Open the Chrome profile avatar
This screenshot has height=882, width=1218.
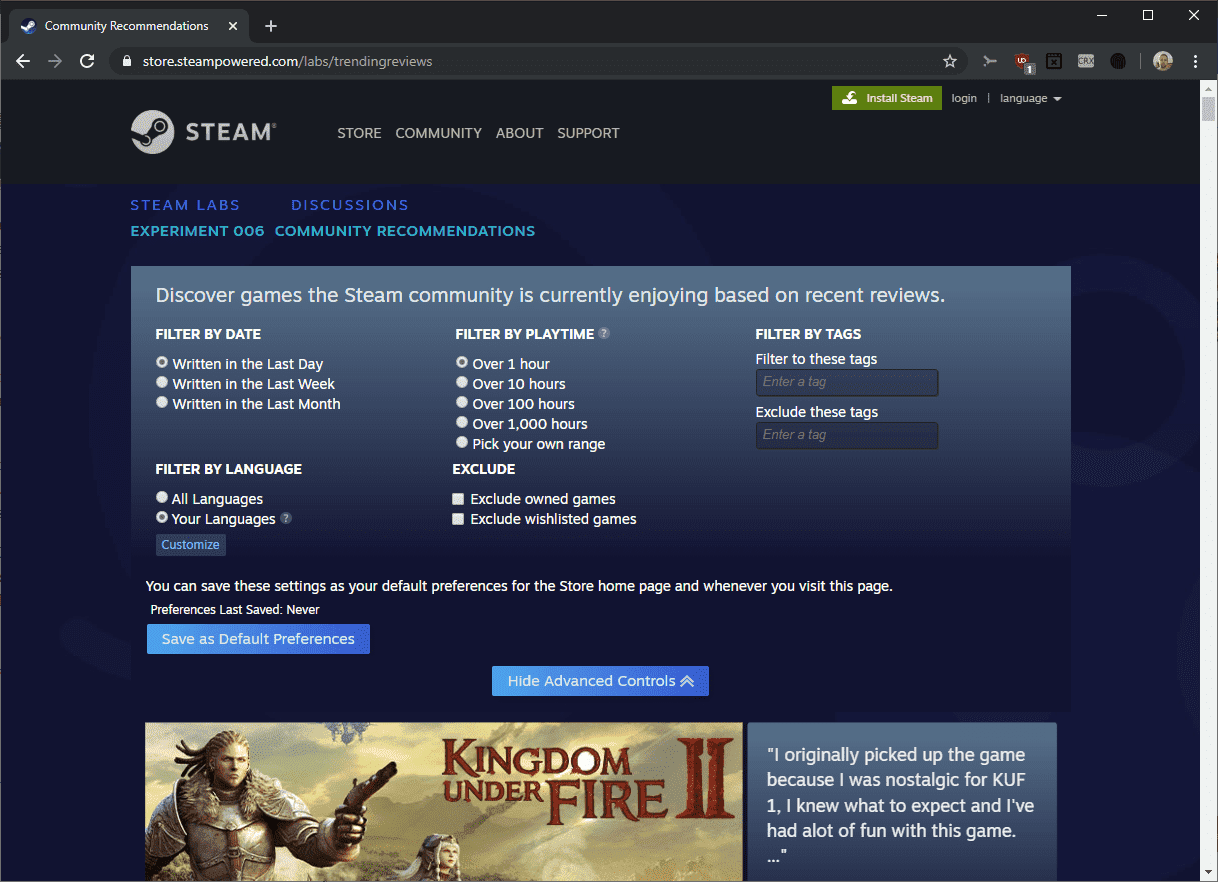click(1162, 61)
